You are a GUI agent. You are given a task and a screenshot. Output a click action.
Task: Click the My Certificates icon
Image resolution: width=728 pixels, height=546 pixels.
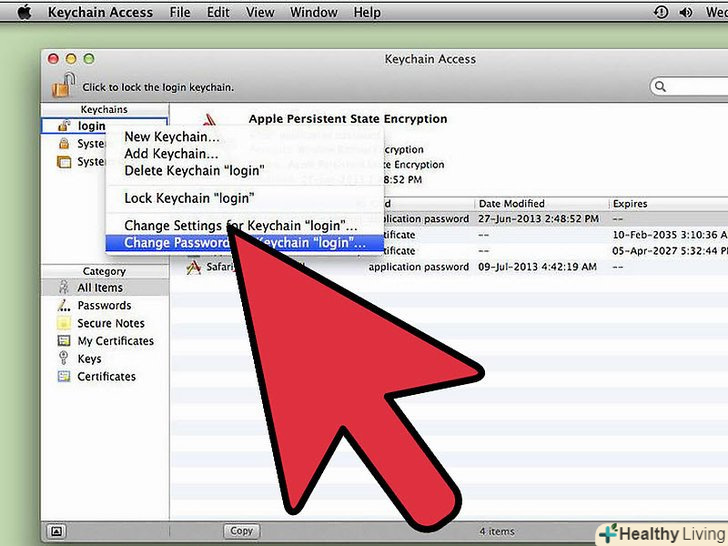click(64, 341)
